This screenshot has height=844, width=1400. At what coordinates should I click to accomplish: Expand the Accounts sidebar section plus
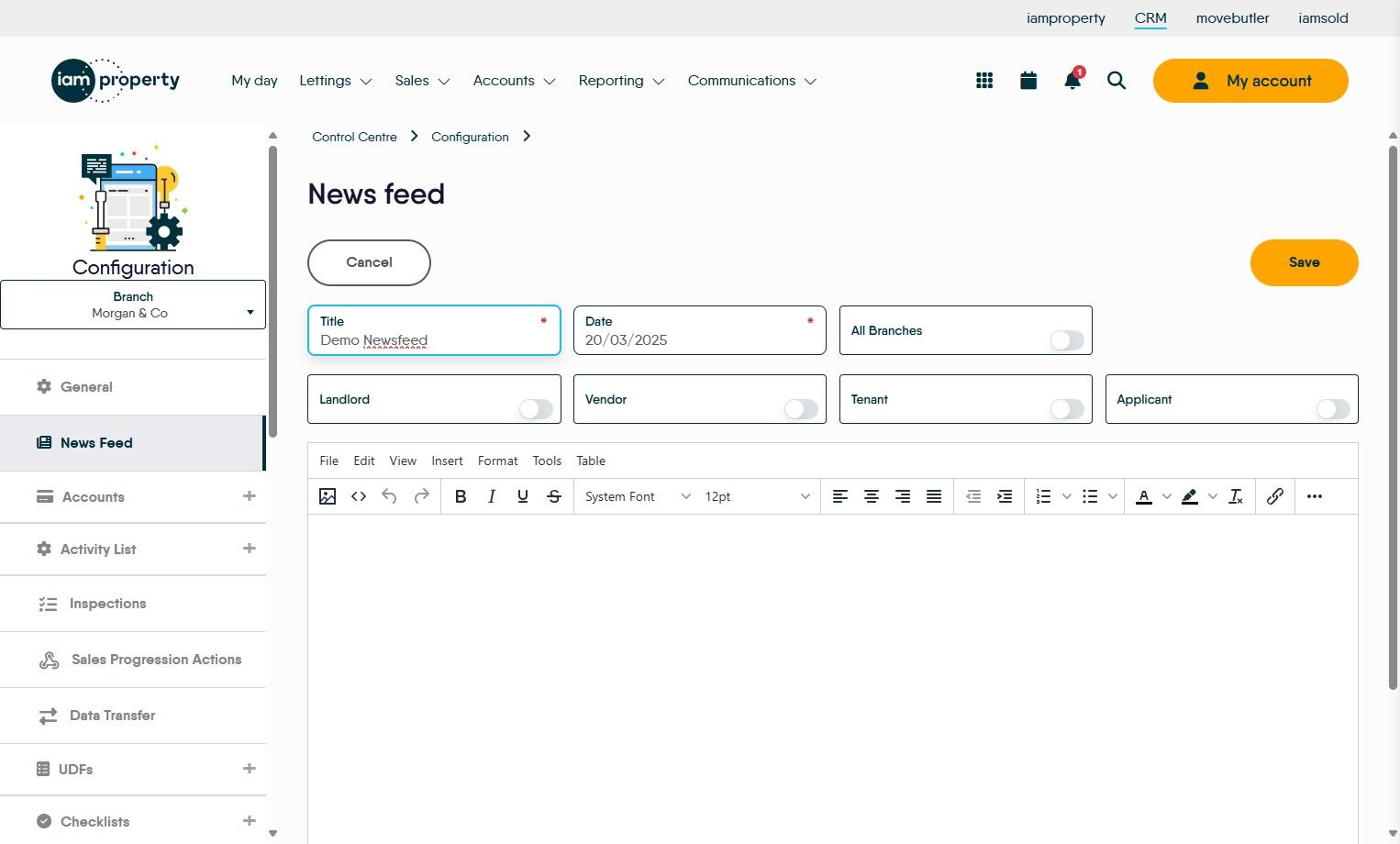(249, 496)
